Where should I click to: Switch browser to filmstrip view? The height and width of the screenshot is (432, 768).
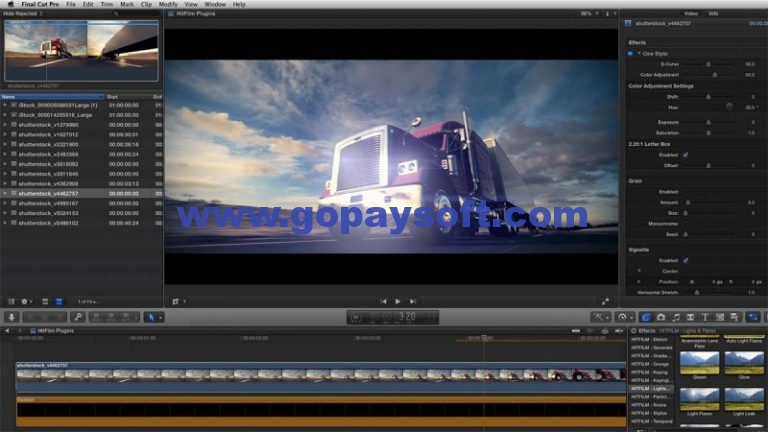pyautogui.click(x=45, y=302)
